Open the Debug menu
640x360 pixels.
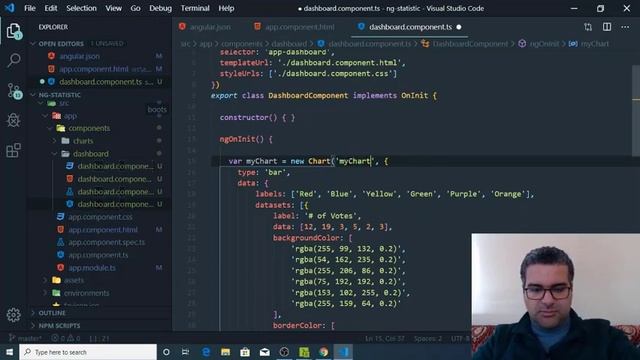160,8
